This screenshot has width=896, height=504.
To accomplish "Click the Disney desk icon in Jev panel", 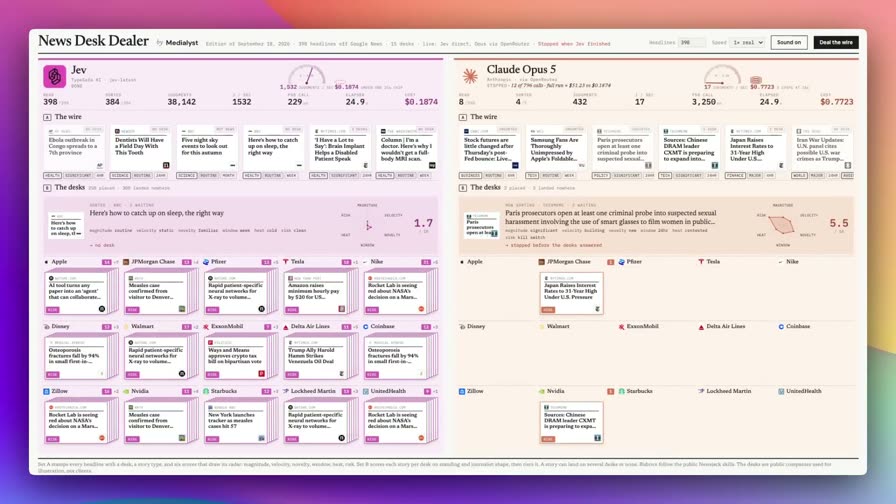I will coord(46,327).
